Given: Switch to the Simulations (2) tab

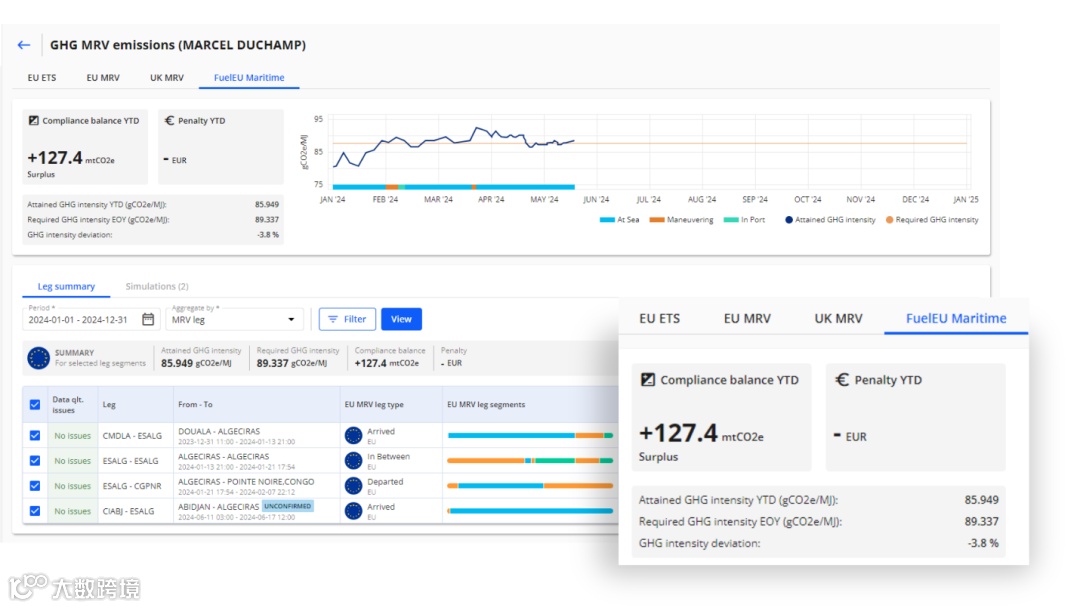Looking at the screenshot, I should 156,286.
